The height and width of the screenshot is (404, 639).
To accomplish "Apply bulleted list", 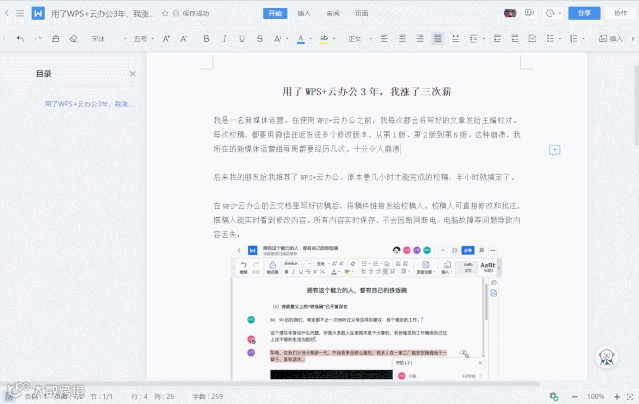I will click(x=551, y=39).
